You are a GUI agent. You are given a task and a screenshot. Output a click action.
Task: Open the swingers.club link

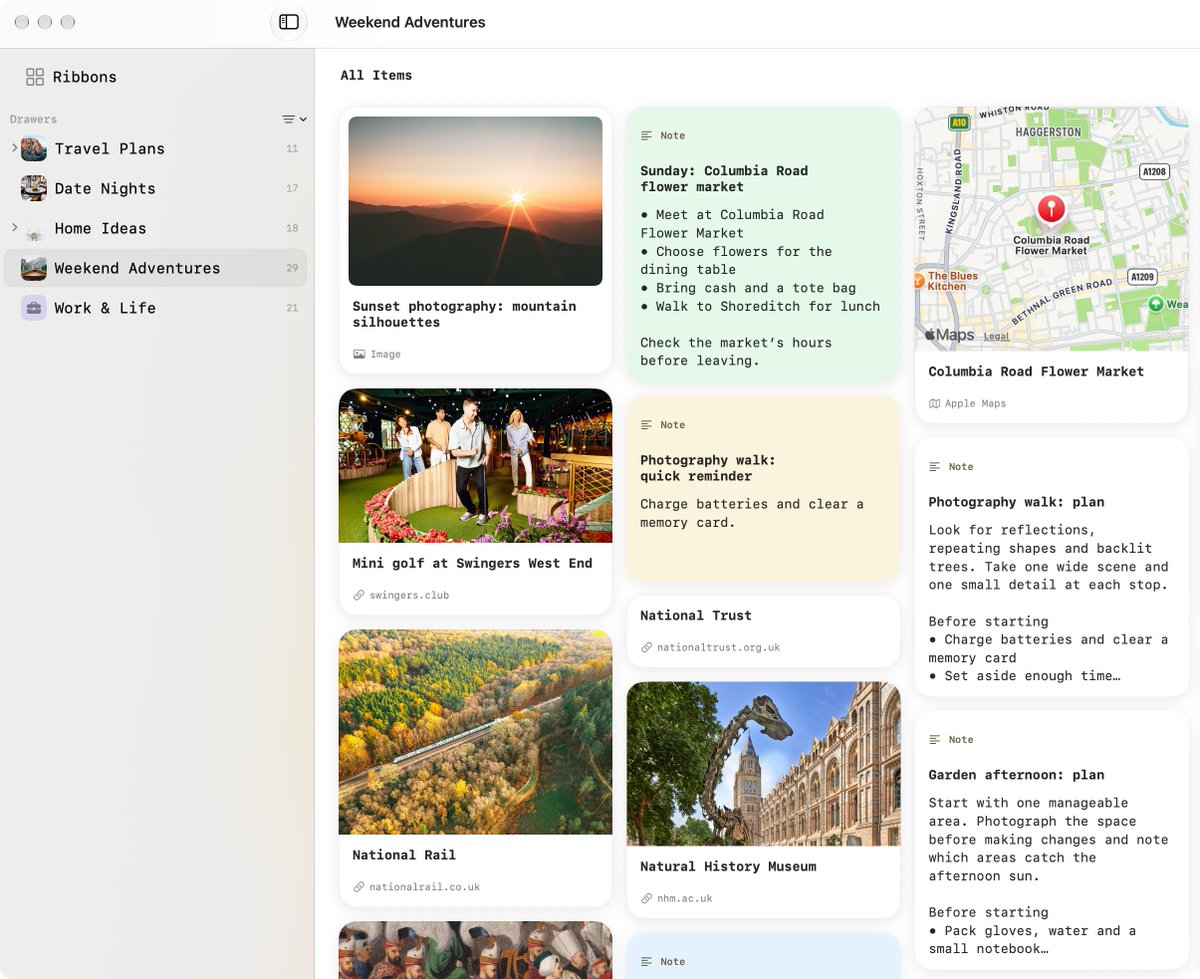tap(409, 595)
